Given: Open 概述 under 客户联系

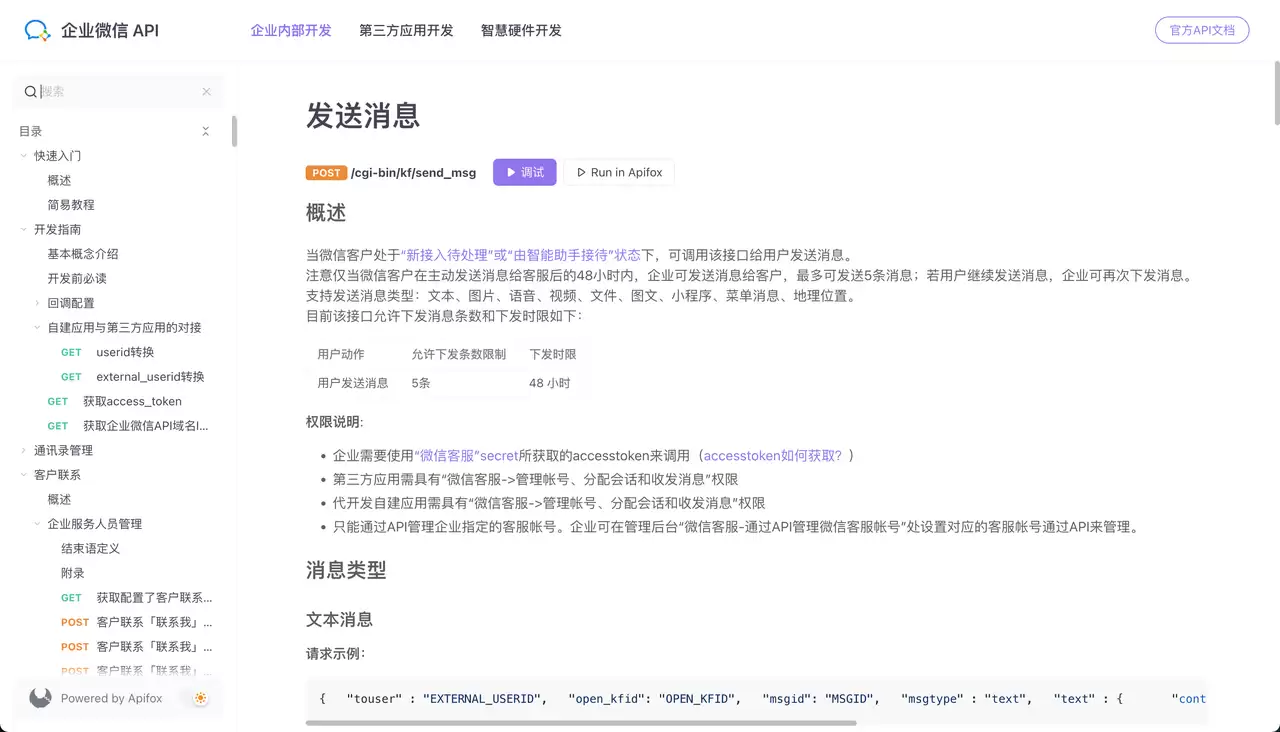Looking at the screenshot, I should pyautogui.click(x=59, y=499).
